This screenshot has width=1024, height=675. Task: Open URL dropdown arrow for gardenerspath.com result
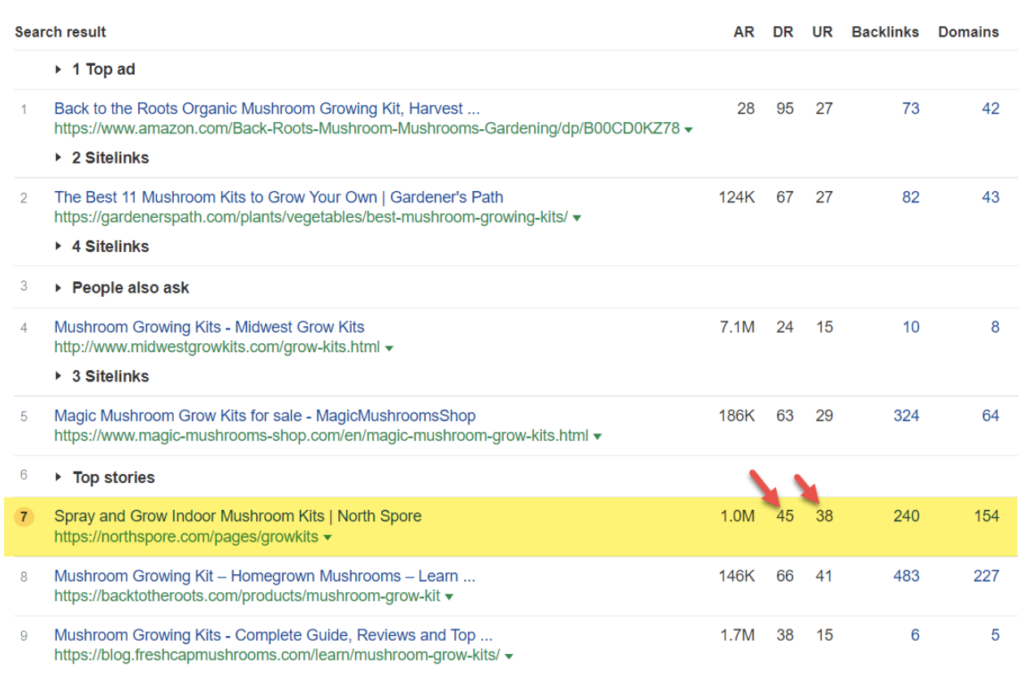coord(577,219)
